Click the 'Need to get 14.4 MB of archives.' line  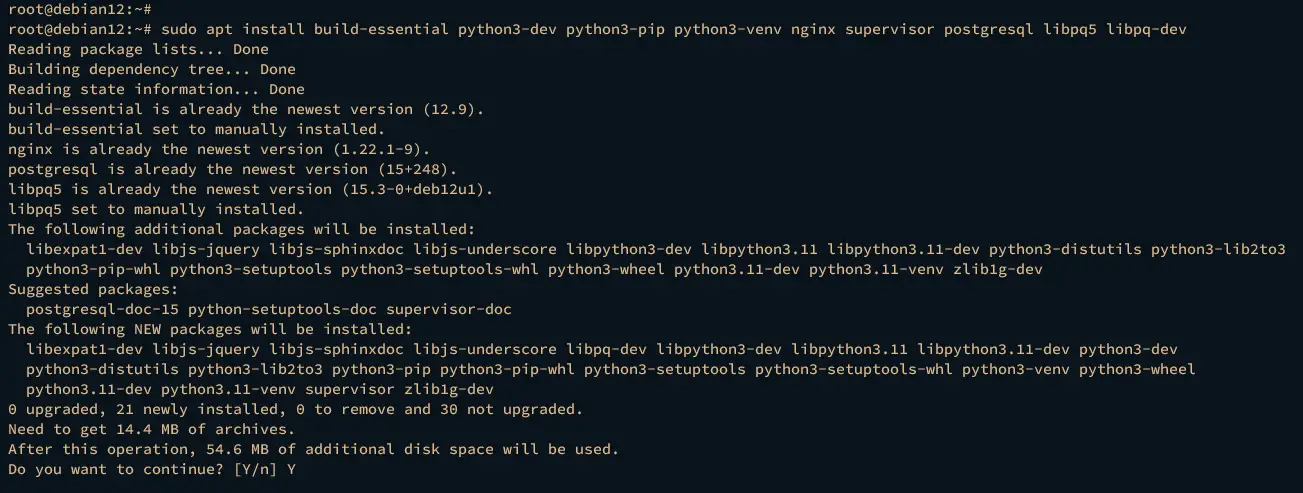coord(152,429)
